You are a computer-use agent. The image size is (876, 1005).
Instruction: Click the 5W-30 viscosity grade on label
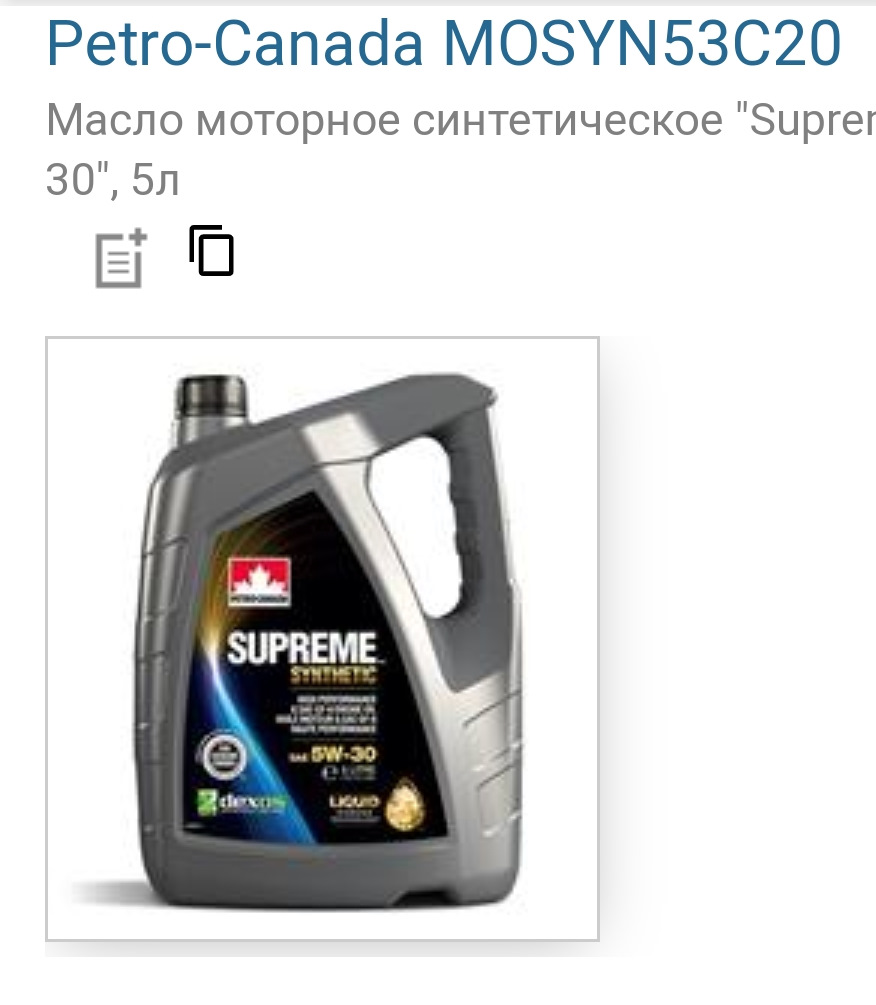point(343,754)
